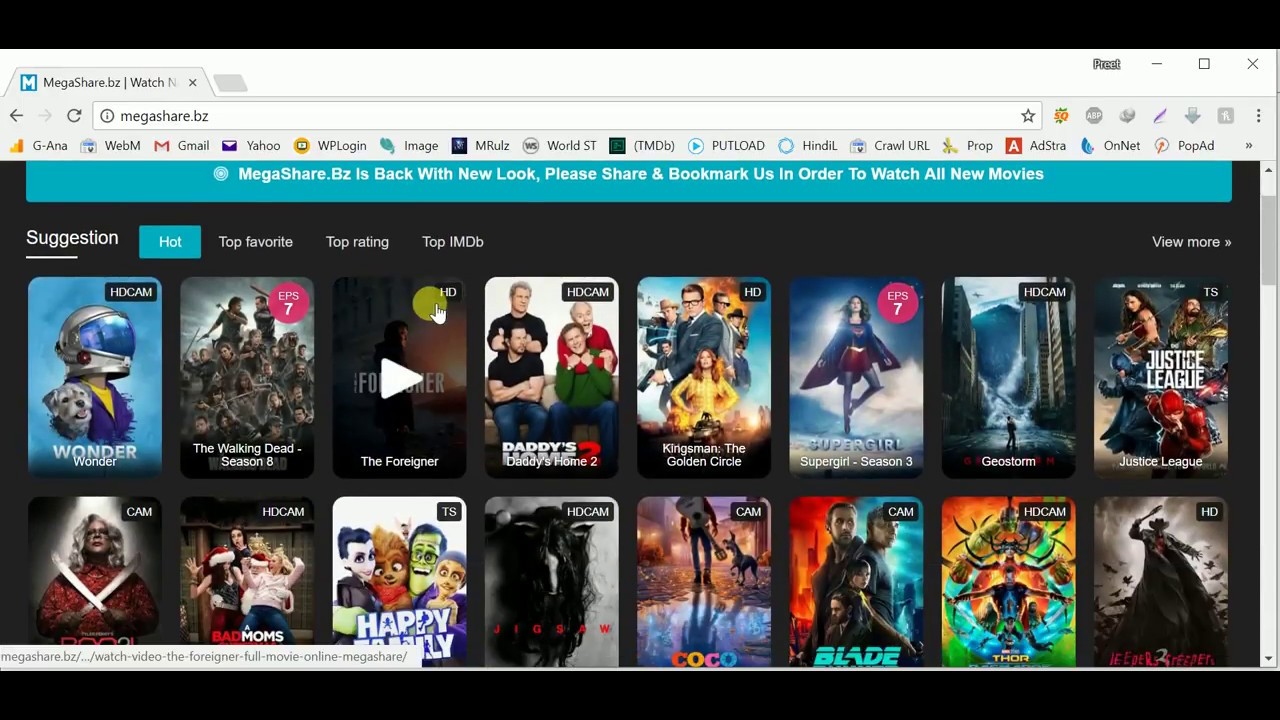Open the Gmail bookmark
Screen dimensions: 1280x720
[x=182, y=146]
